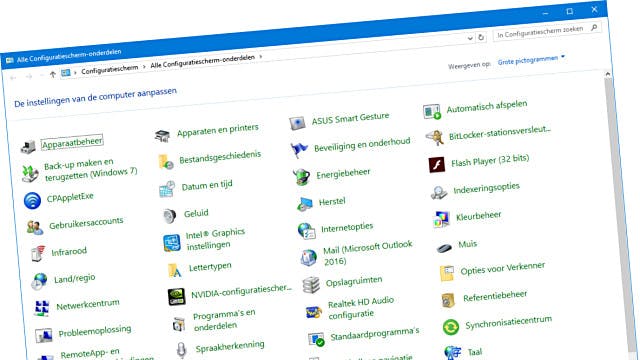Viewport: 640px width, 360px height.
Task: Open the Spraakherkenning microphone icon
Action: 182,350
